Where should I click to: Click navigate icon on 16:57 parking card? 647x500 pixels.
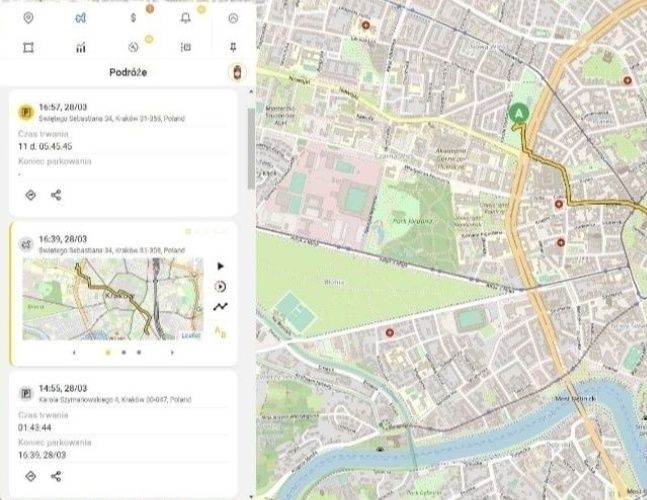(31, 195)
